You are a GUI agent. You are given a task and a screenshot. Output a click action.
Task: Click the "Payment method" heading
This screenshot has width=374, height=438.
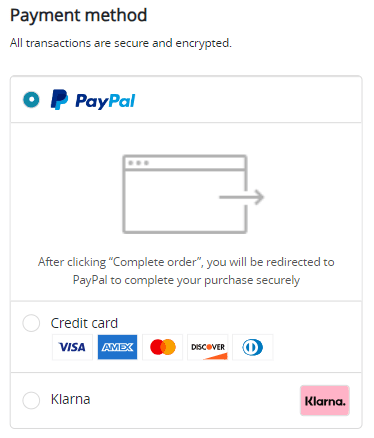click(79, 15)
